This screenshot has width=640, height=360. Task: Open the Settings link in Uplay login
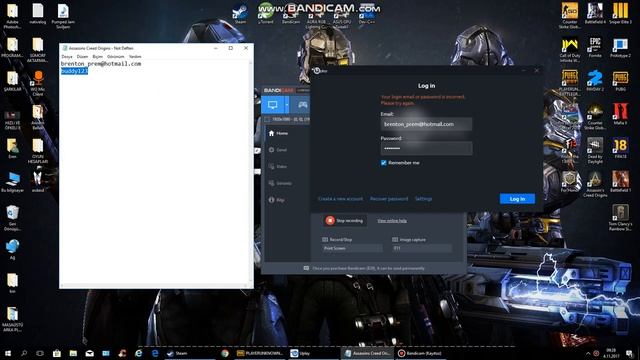point(423,199)
